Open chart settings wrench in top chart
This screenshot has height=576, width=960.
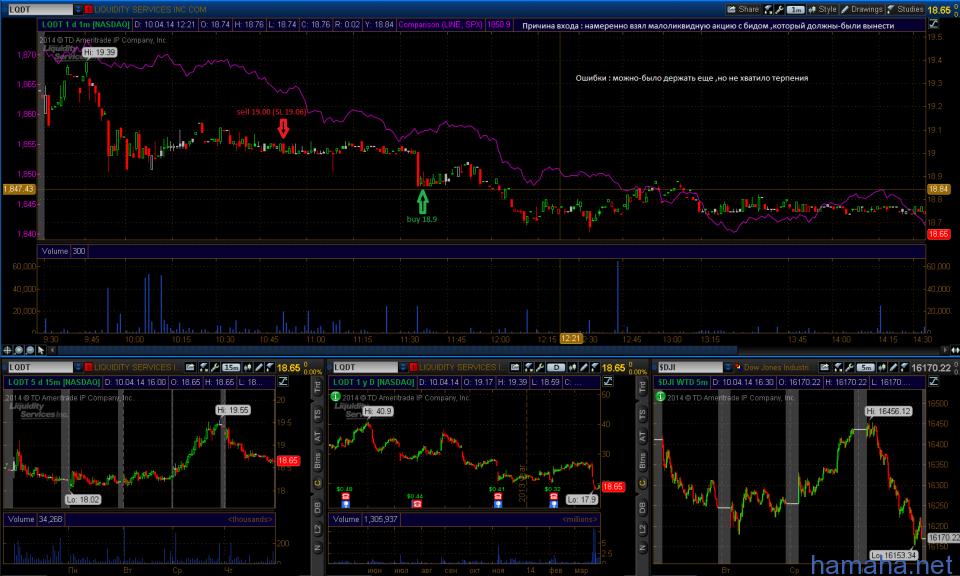coord(779,10)
